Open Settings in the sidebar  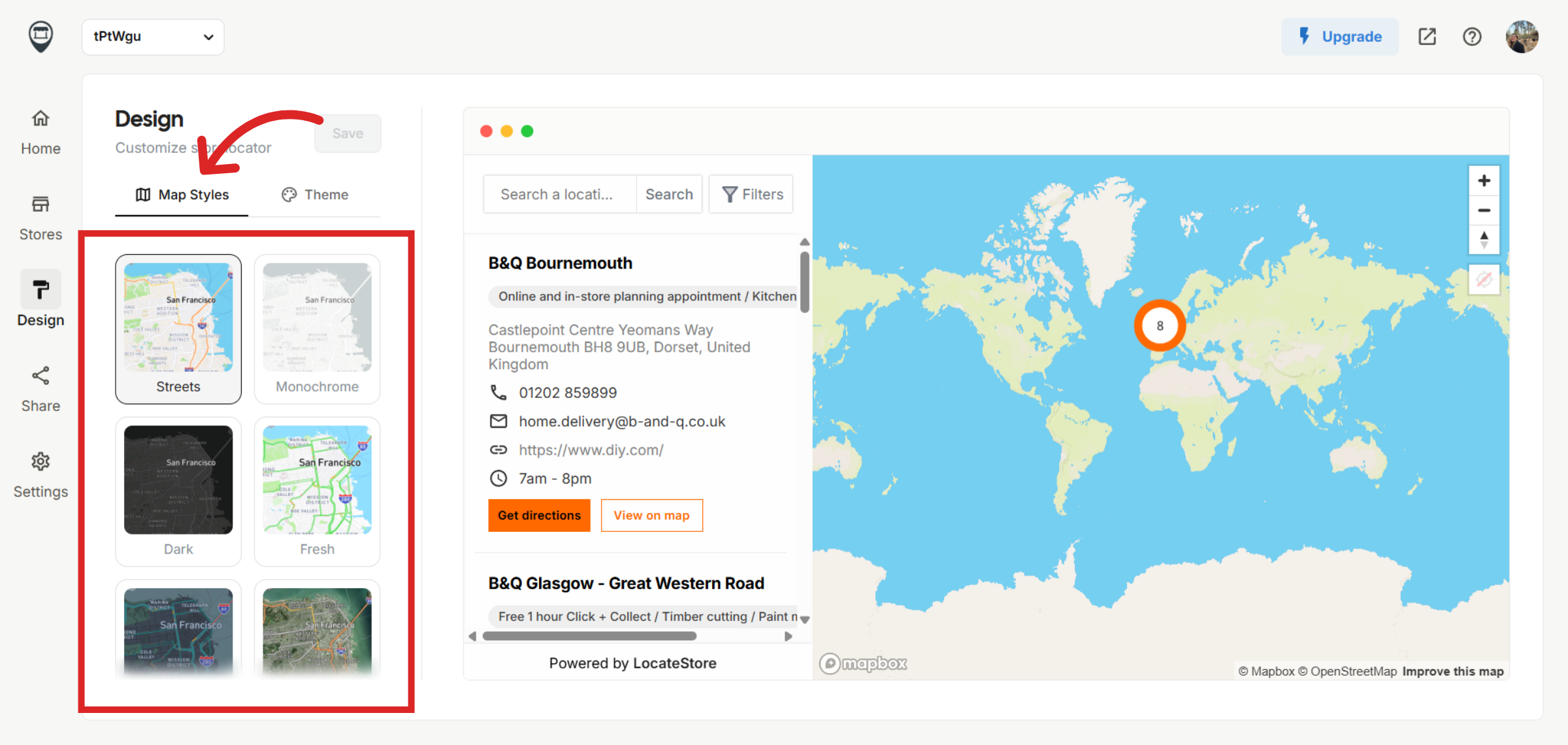click(x=41, y=475)
